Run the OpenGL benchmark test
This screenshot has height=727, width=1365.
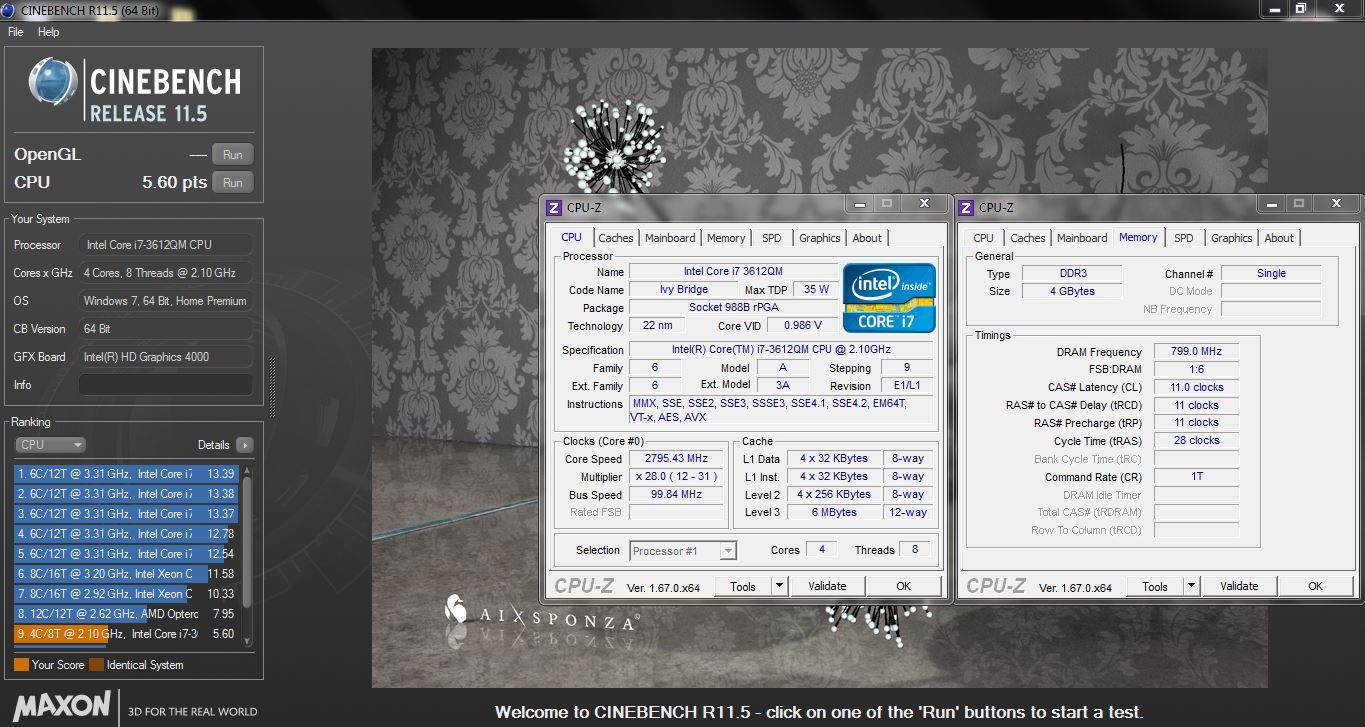pos(233,155)
